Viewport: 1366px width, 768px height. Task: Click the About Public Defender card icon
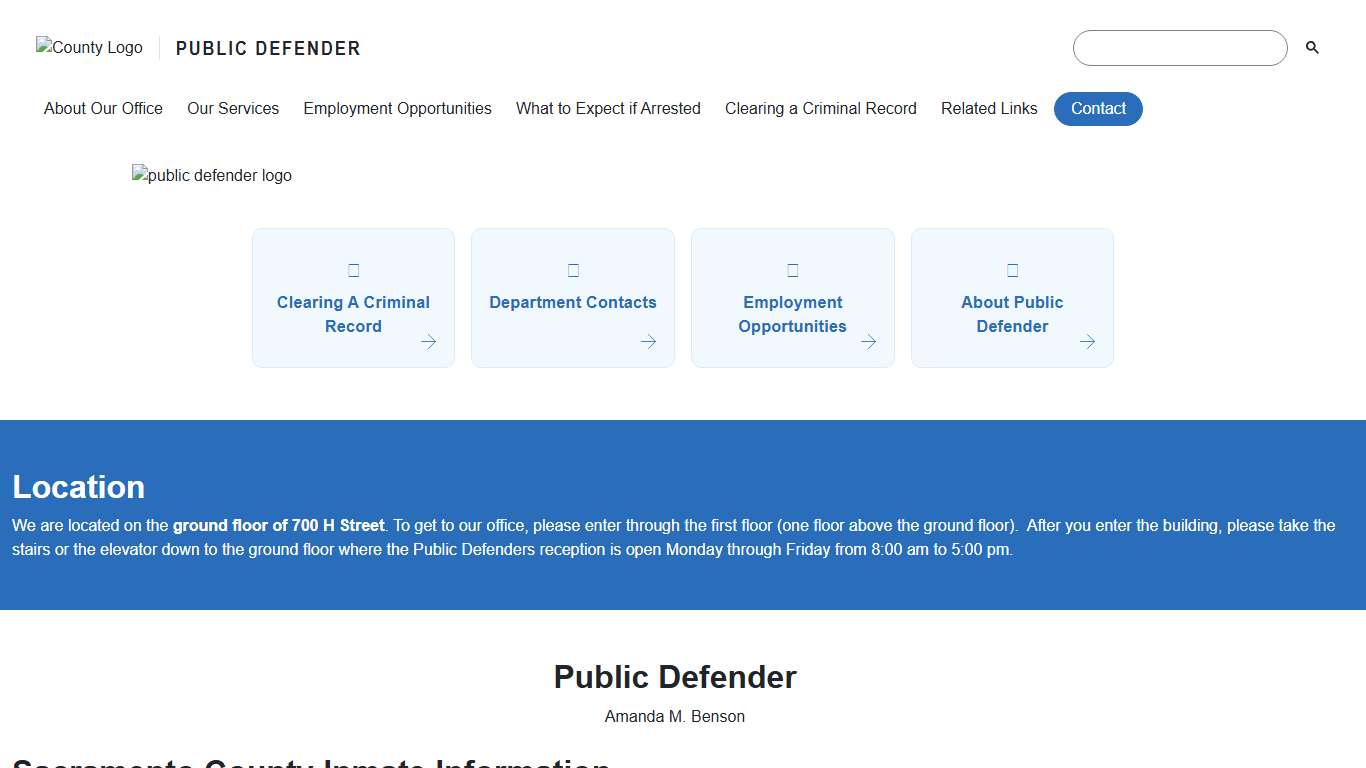click(x=1012, y=269)
